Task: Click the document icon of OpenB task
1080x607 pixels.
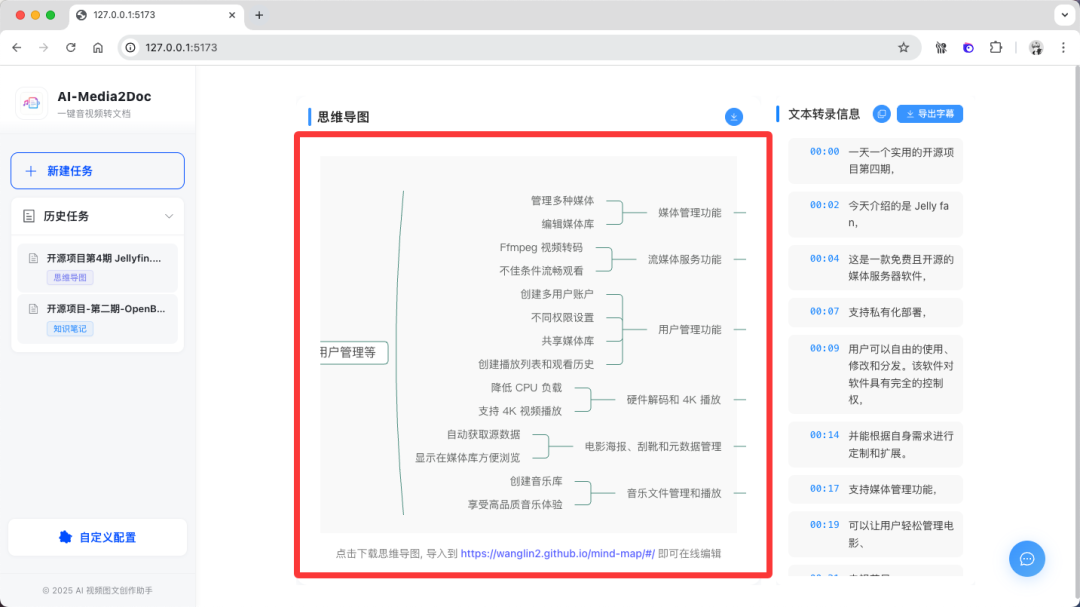Action: click(x=33, y=309)
